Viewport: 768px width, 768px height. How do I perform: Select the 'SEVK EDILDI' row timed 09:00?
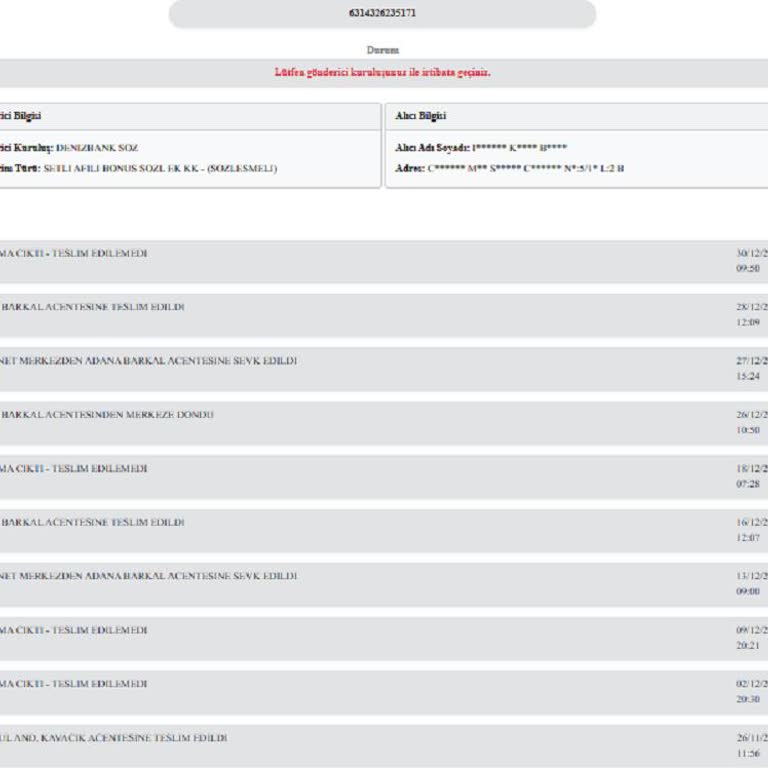click(384, 585)
